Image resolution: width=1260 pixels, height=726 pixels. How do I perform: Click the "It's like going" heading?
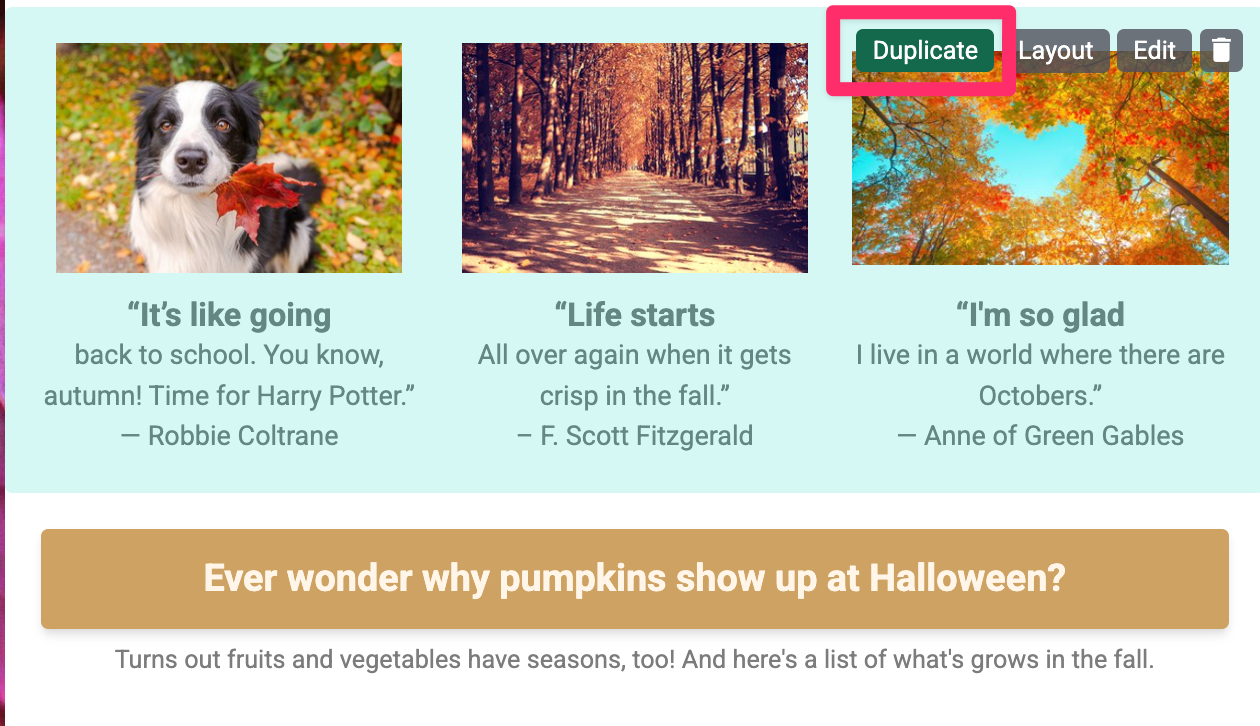229,315
